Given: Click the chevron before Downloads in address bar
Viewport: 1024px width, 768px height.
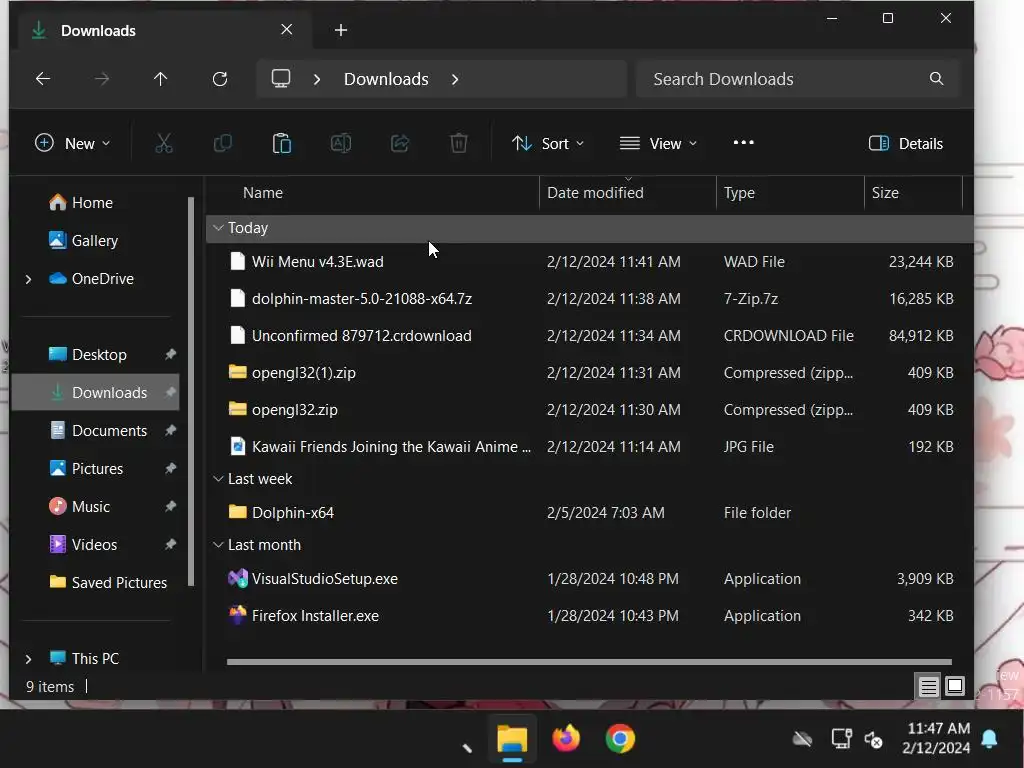Looking at the screenshot, I should 317,79.
